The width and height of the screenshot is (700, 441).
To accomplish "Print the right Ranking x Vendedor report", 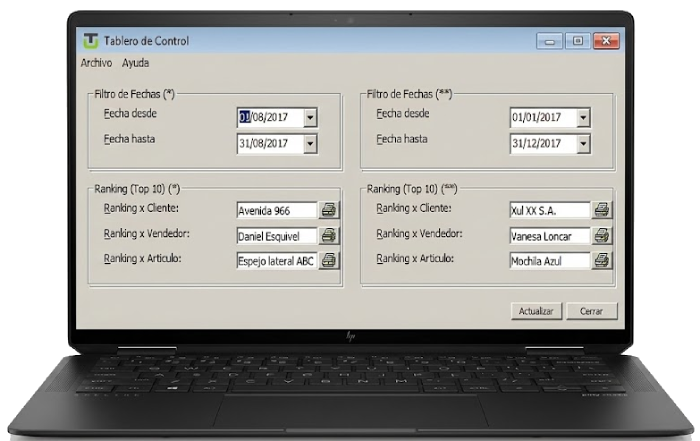I will [x=602, y=236].
